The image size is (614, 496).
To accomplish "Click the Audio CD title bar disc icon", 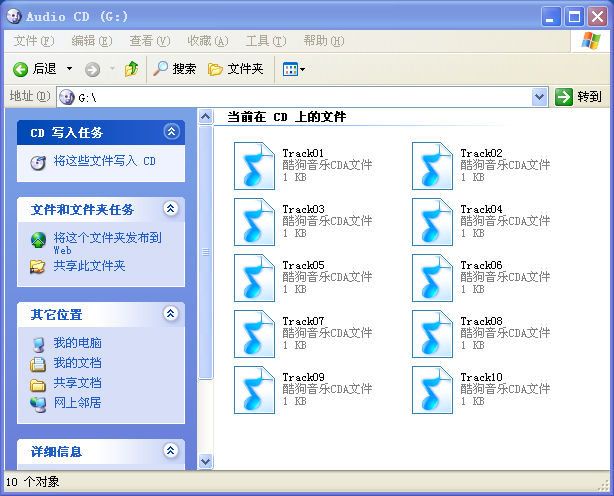I will pyautogui.click(x=14, y=16).
